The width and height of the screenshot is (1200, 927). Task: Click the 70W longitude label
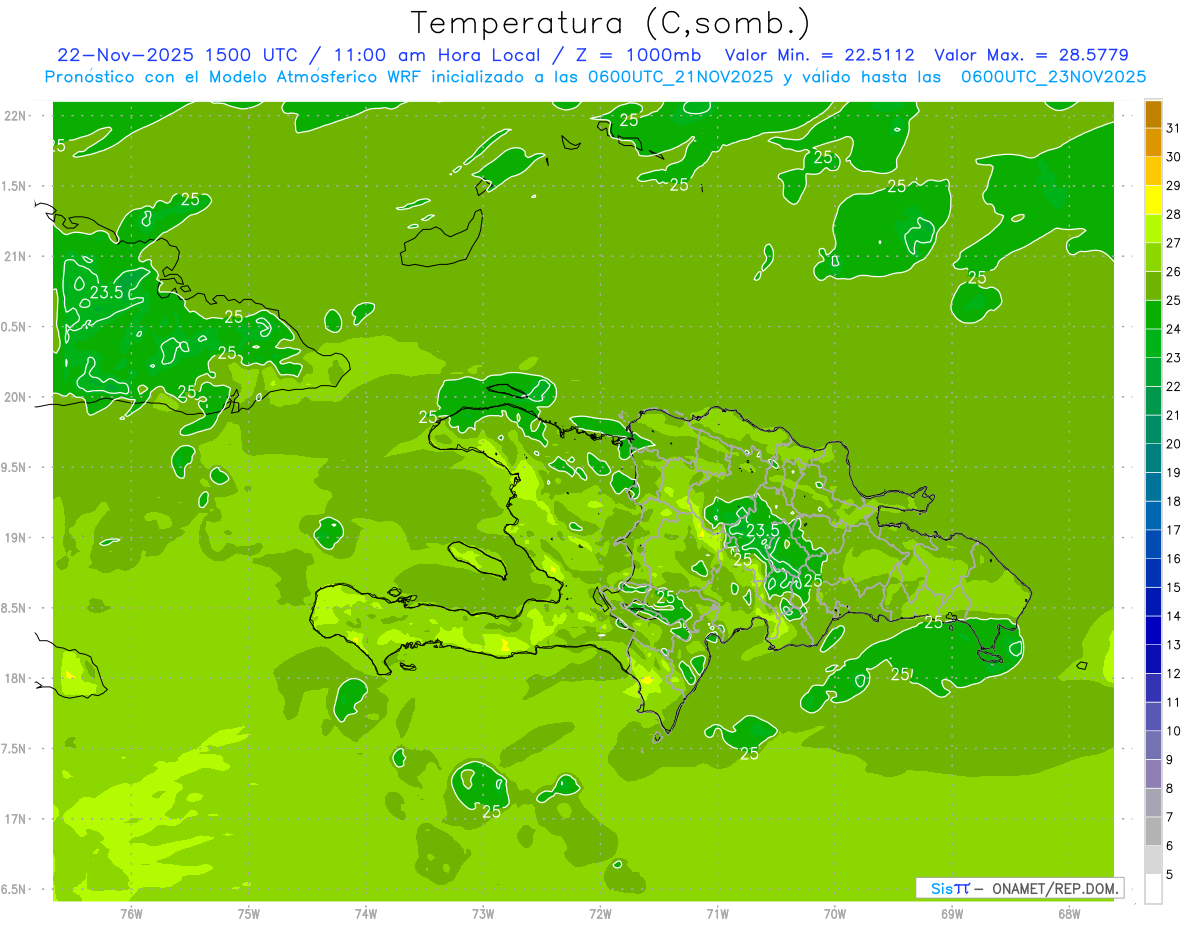click(835, 914)
